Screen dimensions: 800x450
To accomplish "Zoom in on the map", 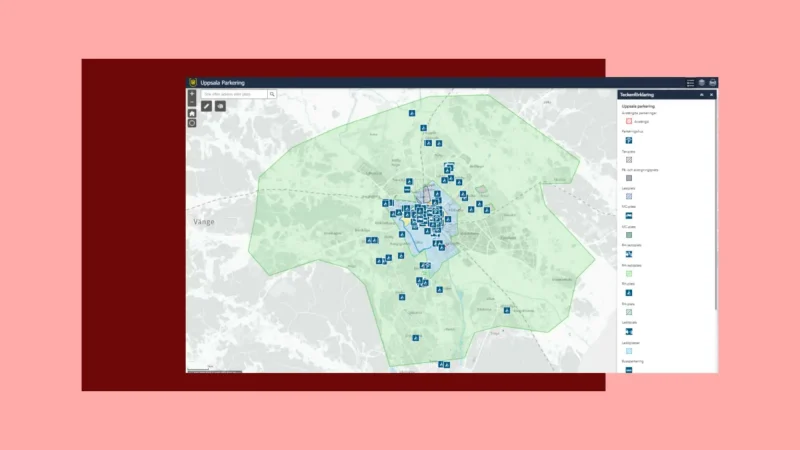I will [x=192, y=93].
